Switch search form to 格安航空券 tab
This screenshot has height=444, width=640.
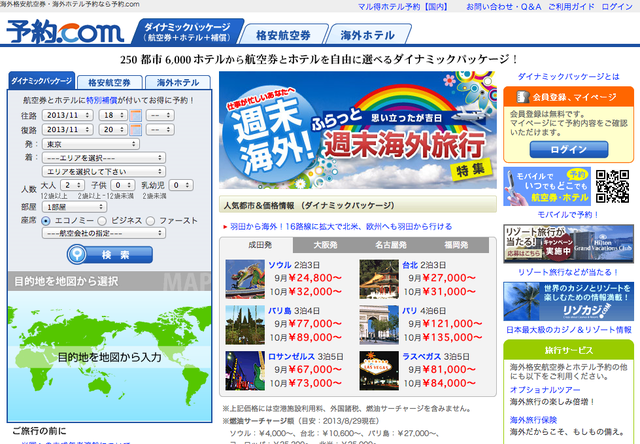pos(109,82)
